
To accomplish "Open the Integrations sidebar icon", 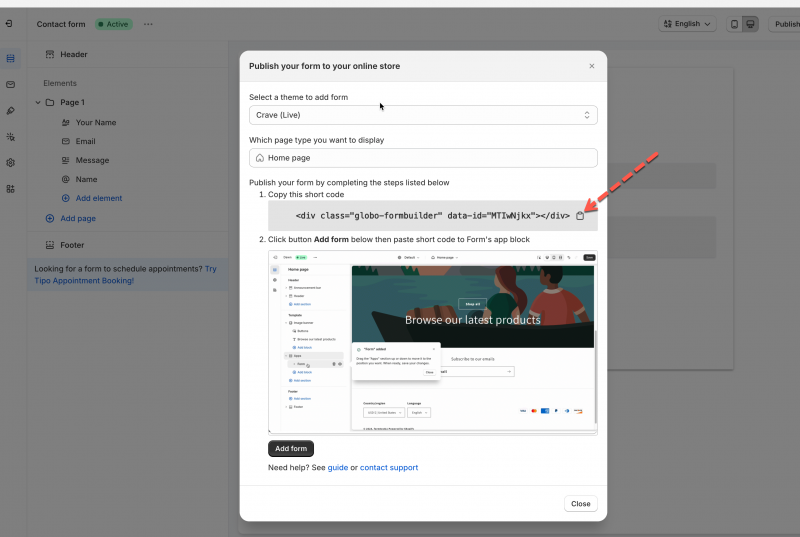I will [x=10, y=137].
